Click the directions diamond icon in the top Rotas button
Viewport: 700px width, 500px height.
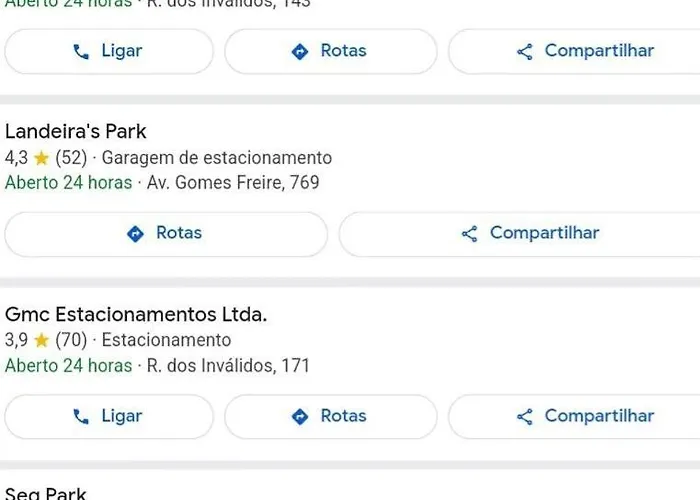point(300,52)
